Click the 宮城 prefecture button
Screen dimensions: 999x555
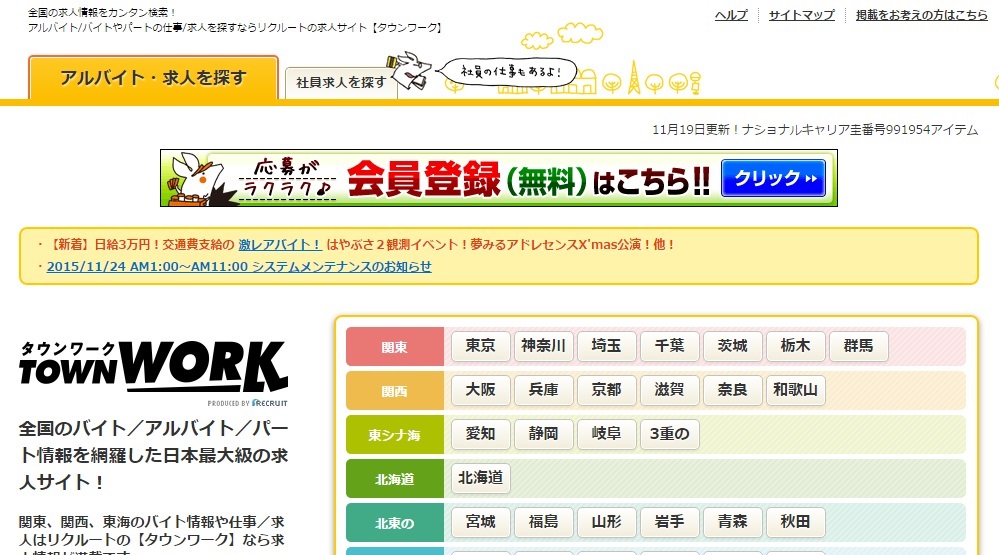pyautogui.click(x=480, y=522)
